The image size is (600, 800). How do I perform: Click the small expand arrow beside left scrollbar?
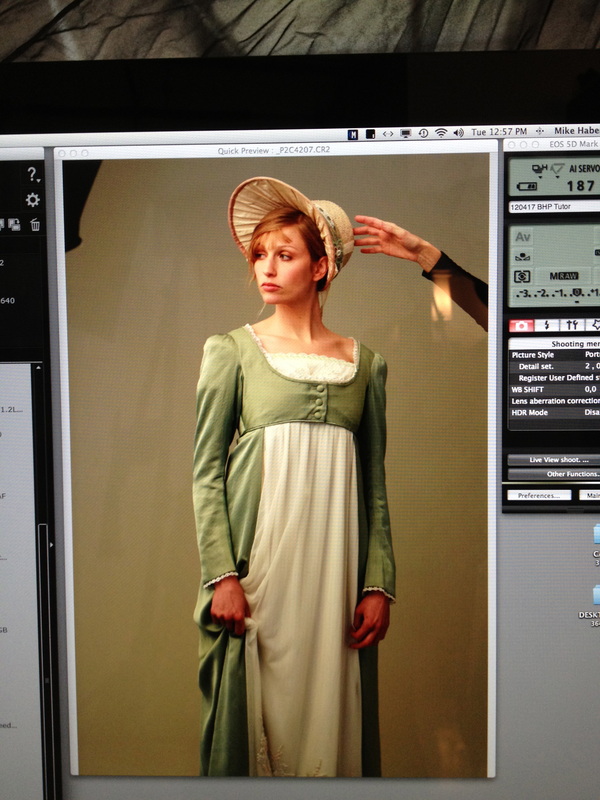pos(51,545)
